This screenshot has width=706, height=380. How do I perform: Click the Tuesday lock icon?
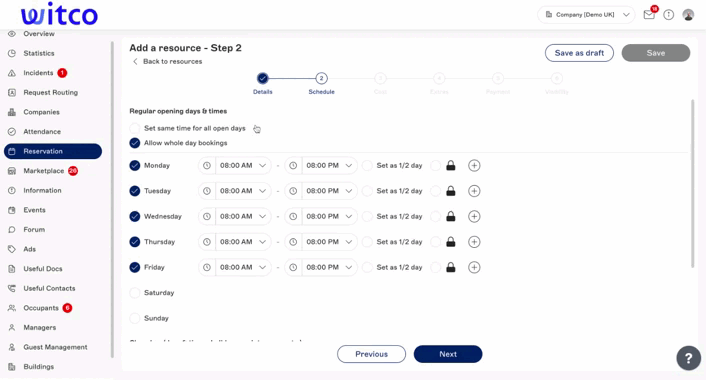click(x=451, y=191)
